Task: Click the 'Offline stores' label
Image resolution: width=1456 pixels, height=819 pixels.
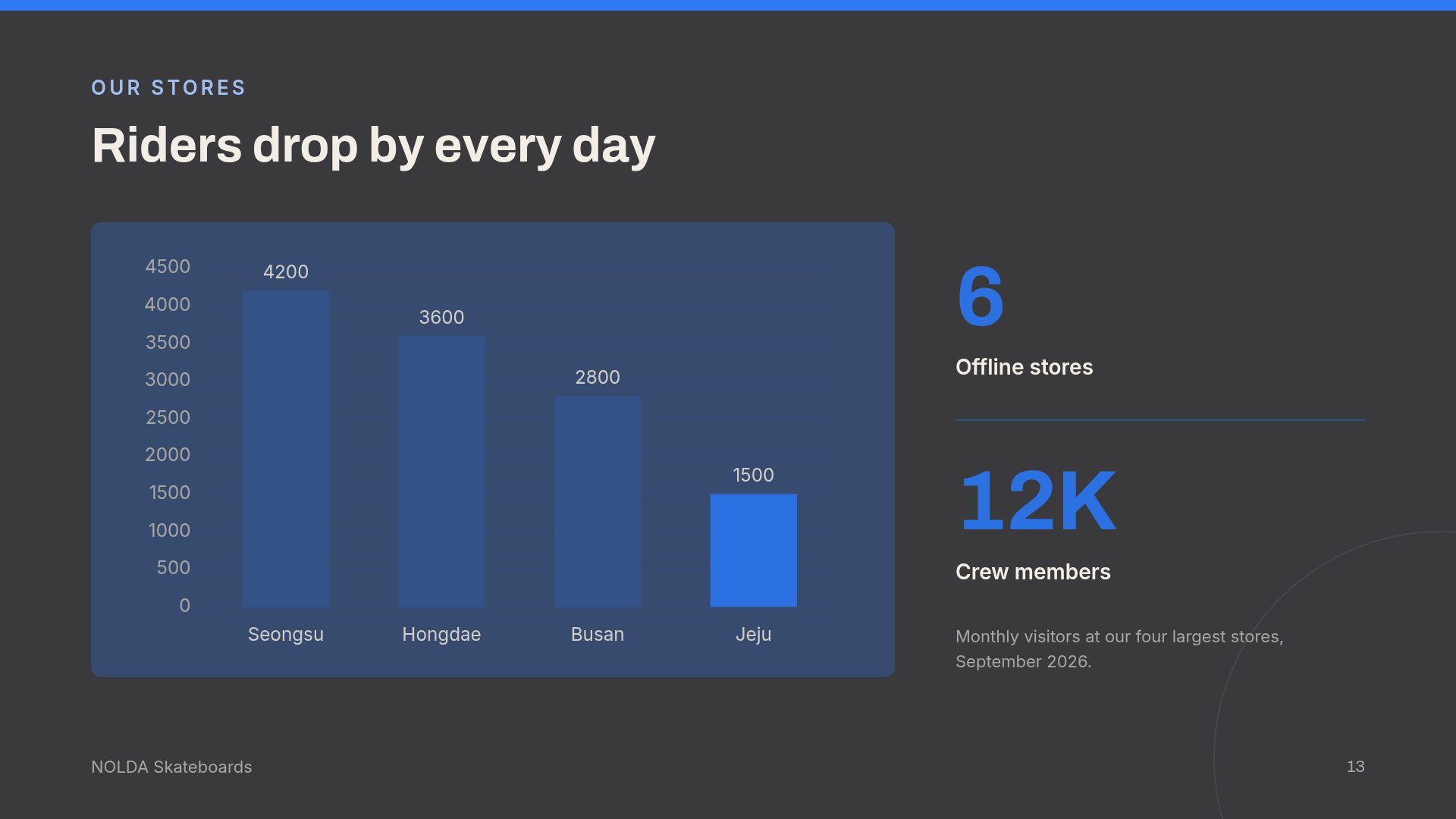Action: coord(1024,367)
